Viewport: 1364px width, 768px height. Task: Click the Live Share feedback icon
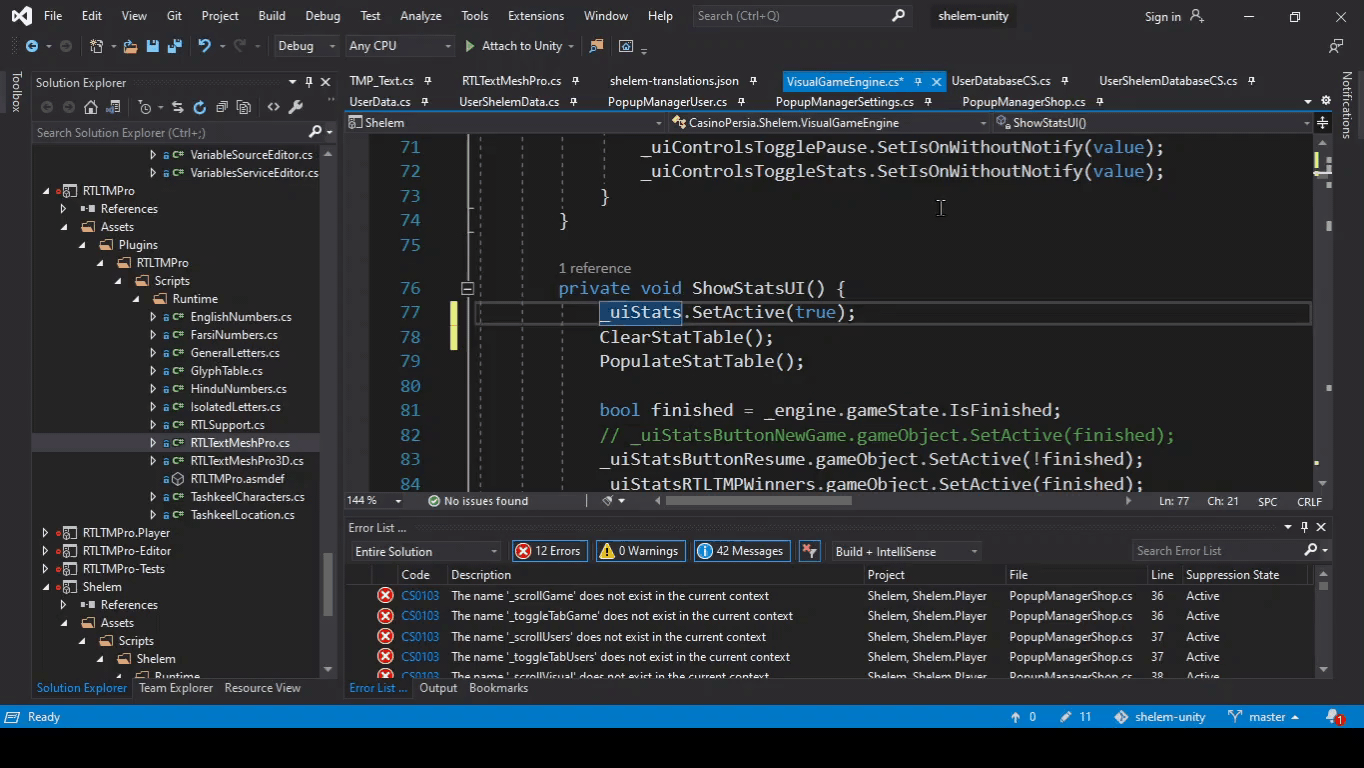coord(1336,46)
